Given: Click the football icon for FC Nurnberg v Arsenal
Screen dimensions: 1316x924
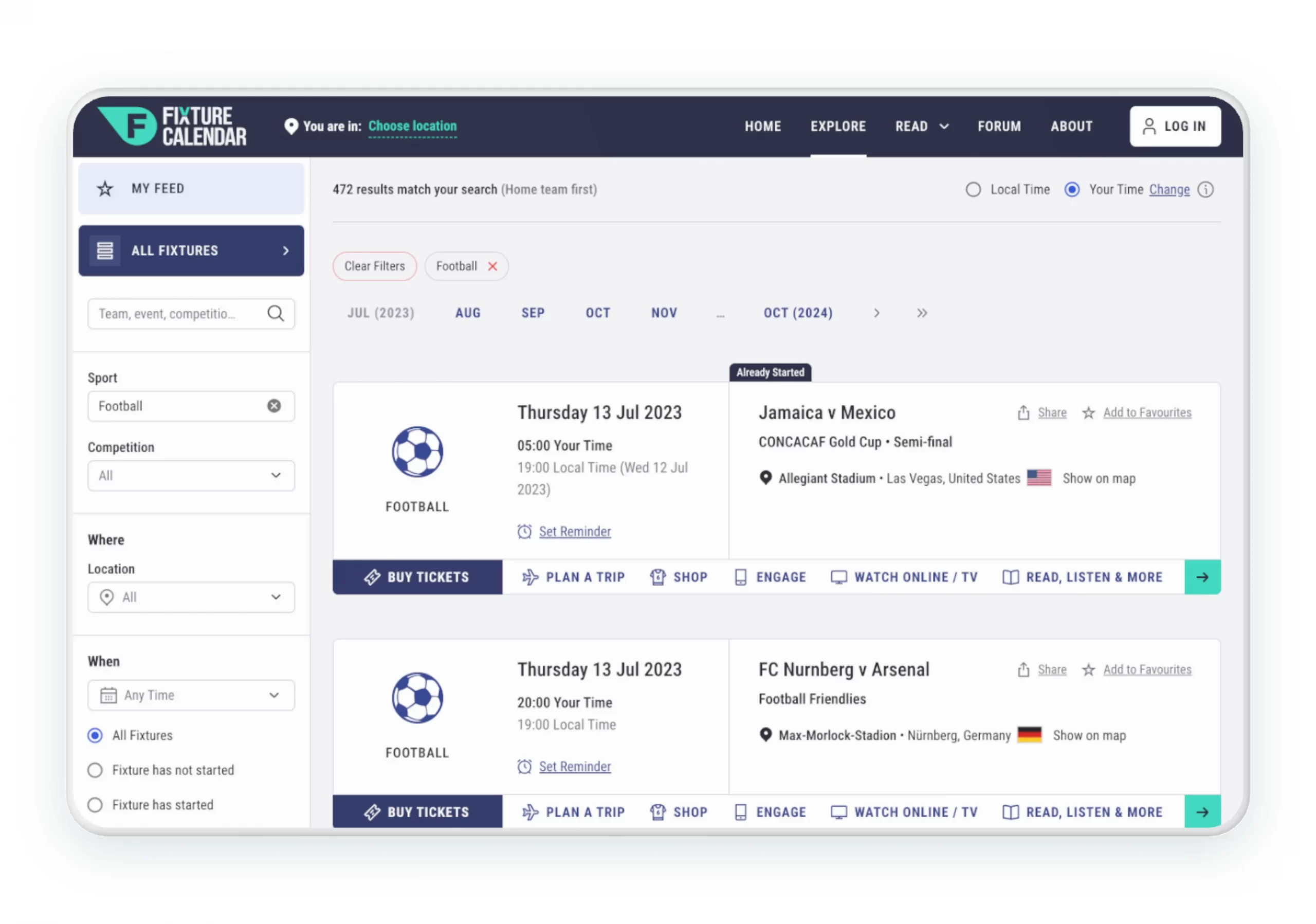Looking at the screenshot, I should click(417, 698).
